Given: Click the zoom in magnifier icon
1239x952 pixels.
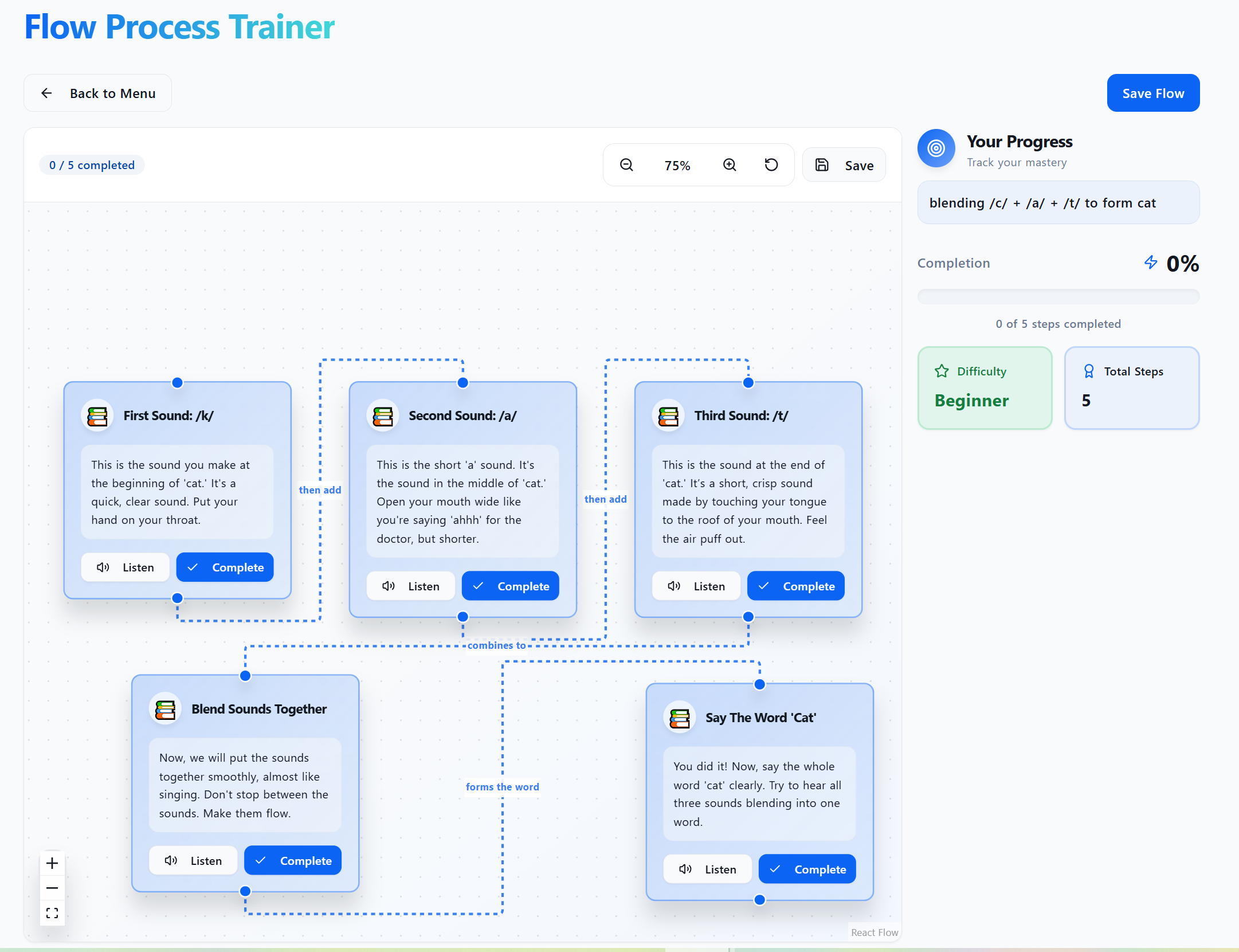Looking at the screenshot, I should coord(729,165).
